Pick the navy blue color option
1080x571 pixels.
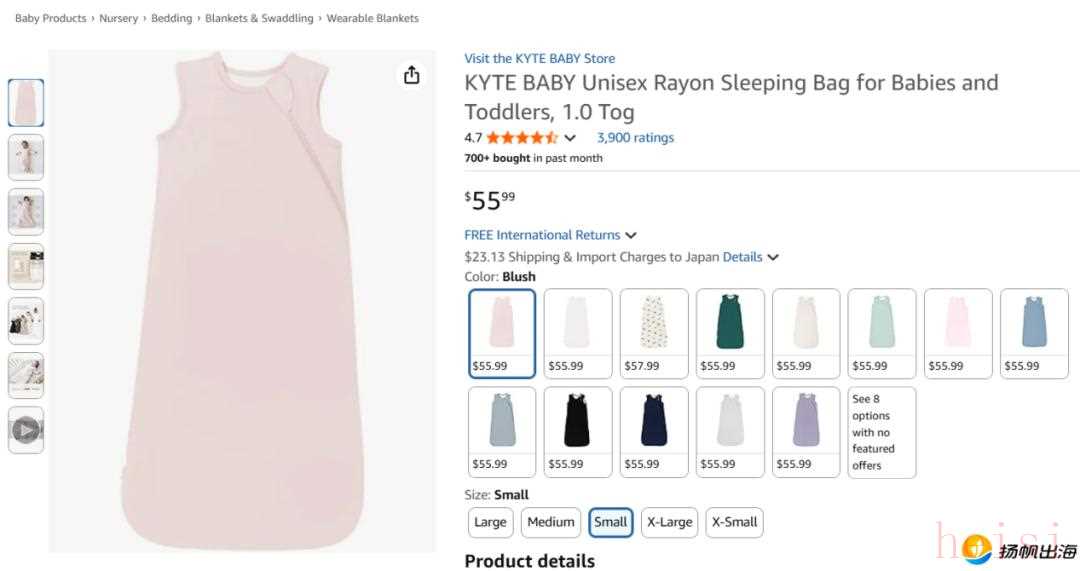[654, 432]
